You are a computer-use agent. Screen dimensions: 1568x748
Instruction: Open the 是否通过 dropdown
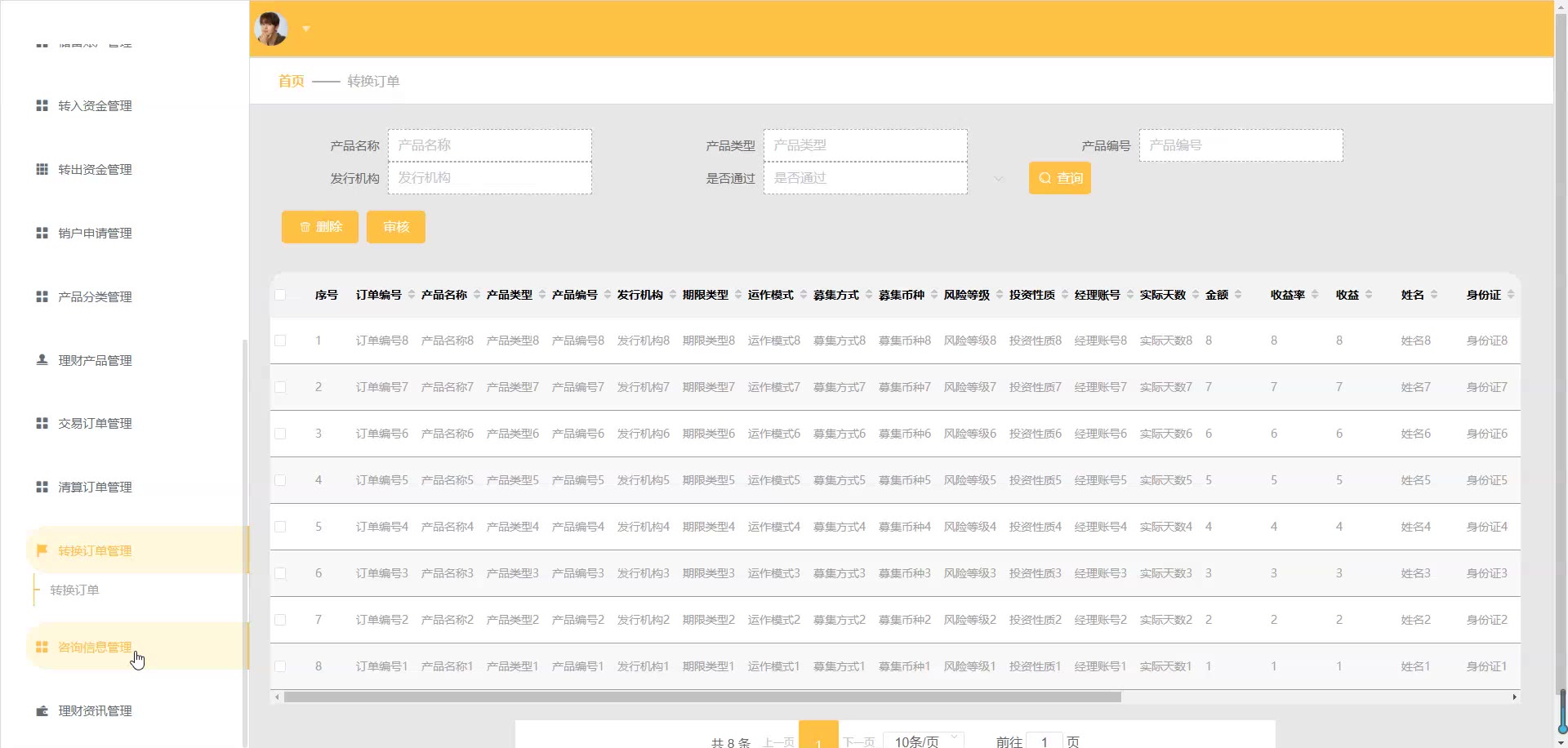coord(865,178)
